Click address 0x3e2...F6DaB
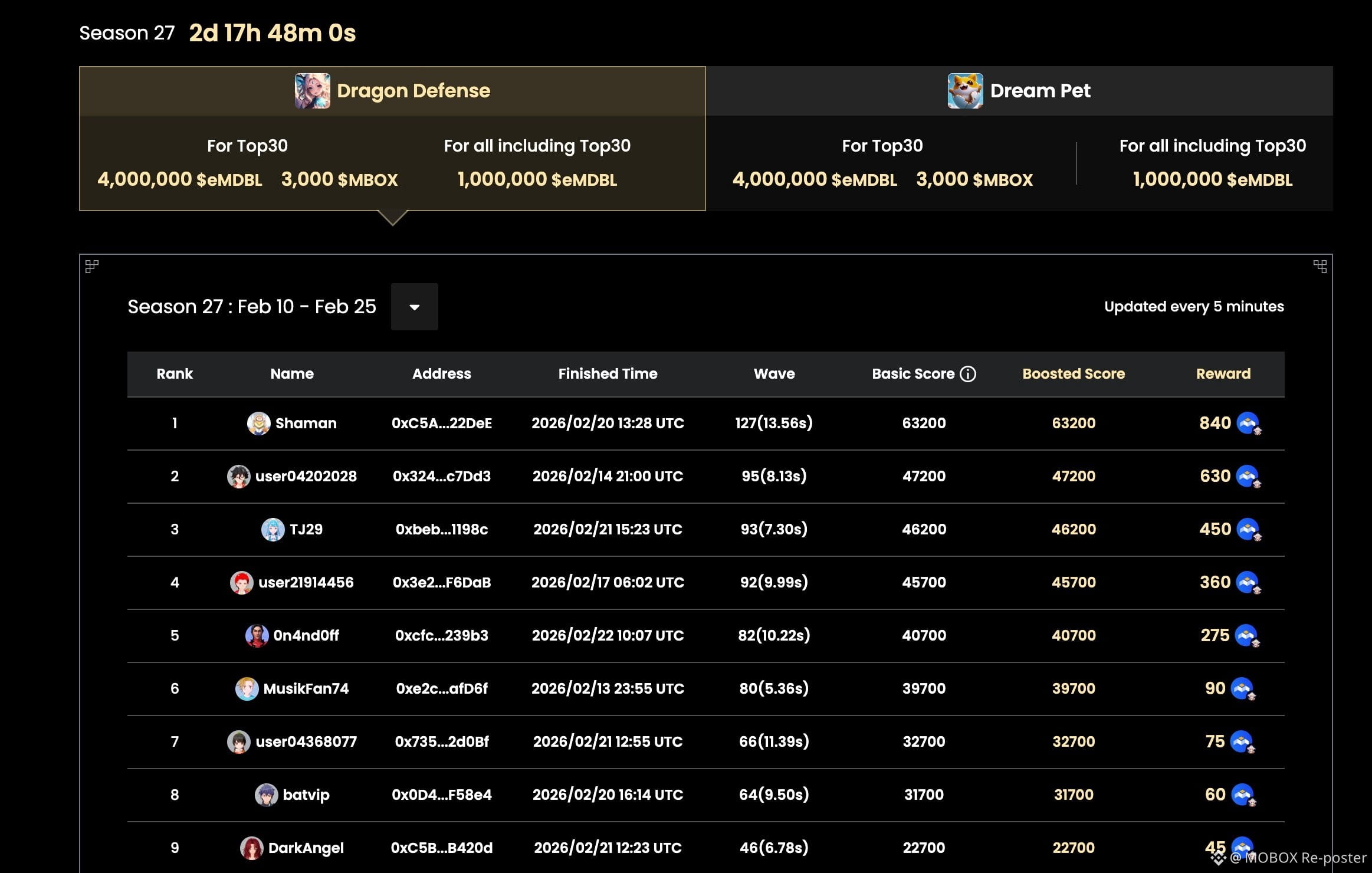1372x873 pixels. pos(442,582)
